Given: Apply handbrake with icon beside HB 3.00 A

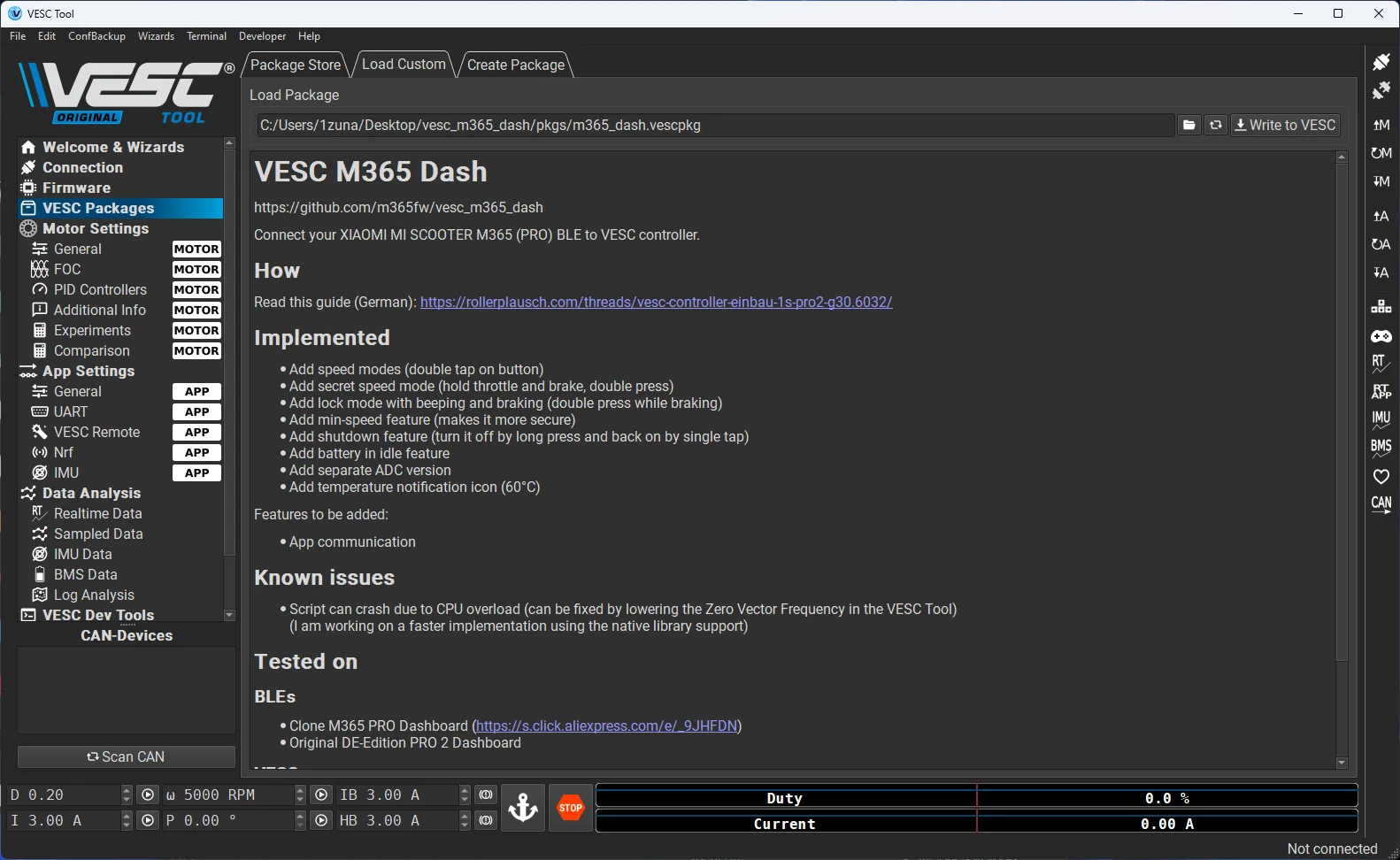Looking at the screenshot, I should click(x=486, y=821).
